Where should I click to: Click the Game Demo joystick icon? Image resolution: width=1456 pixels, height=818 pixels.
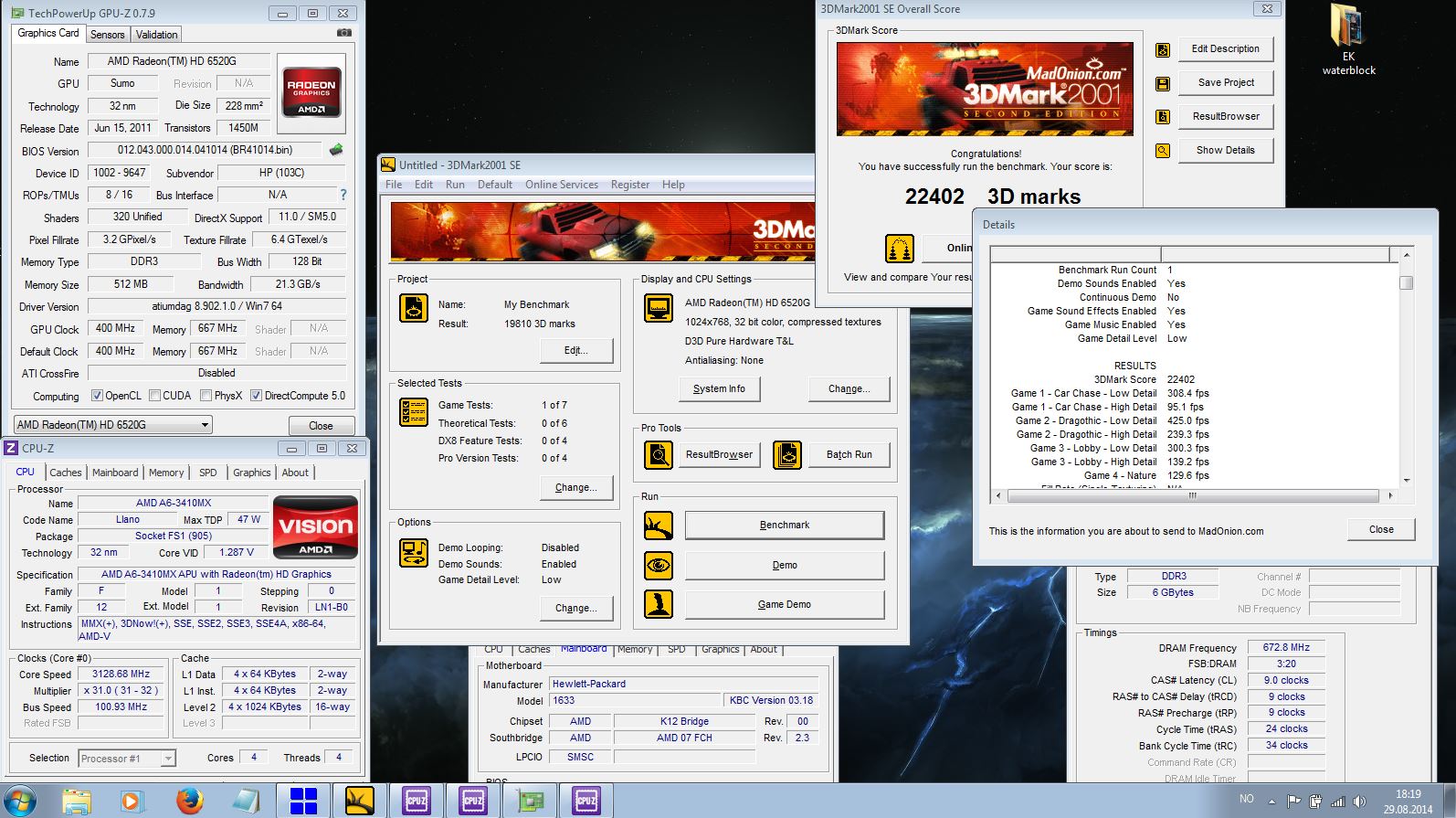658,604
